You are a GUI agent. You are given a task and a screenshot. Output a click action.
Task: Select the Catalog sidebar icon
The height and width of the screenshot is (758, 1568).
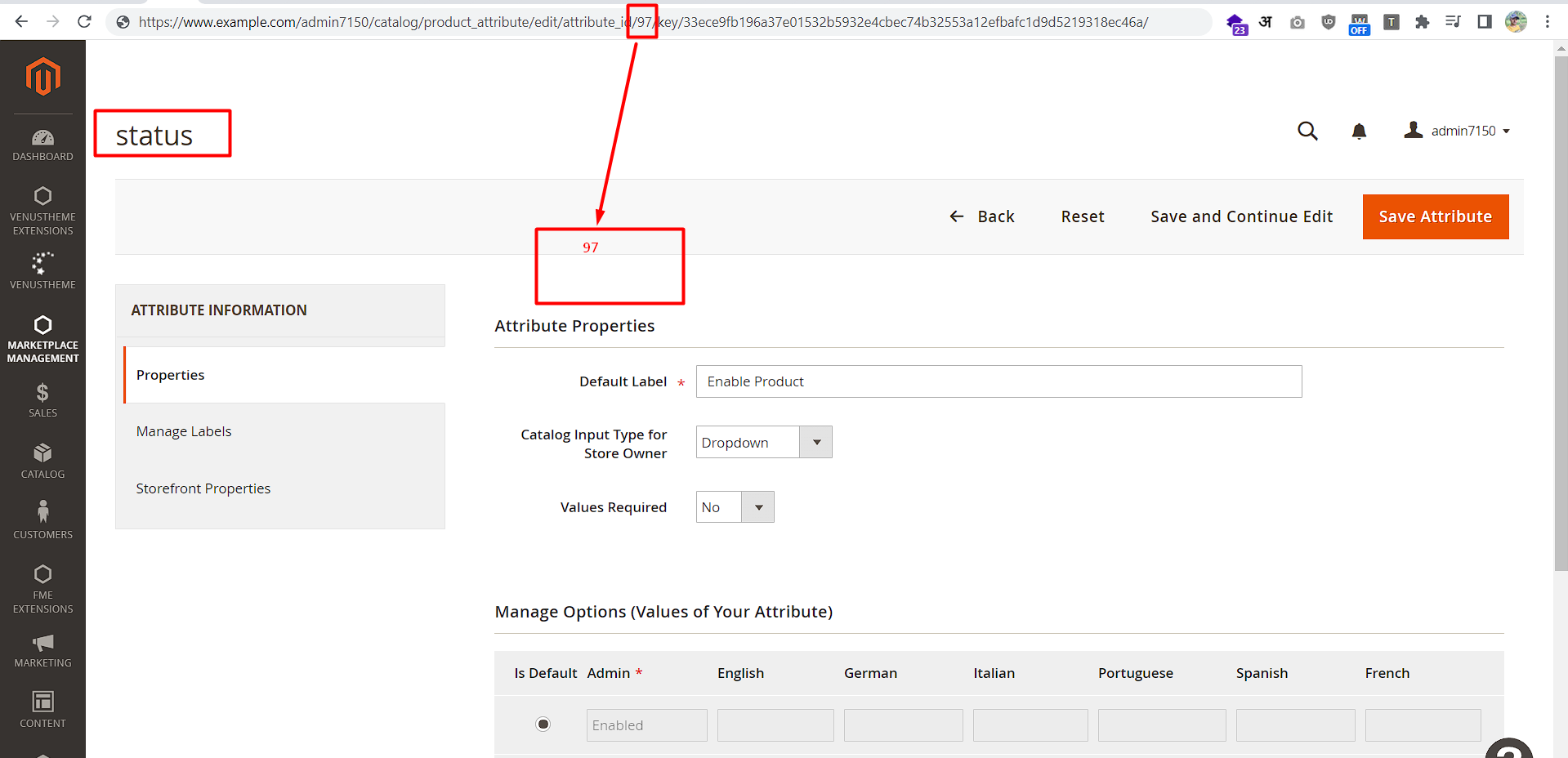point(42,457)
